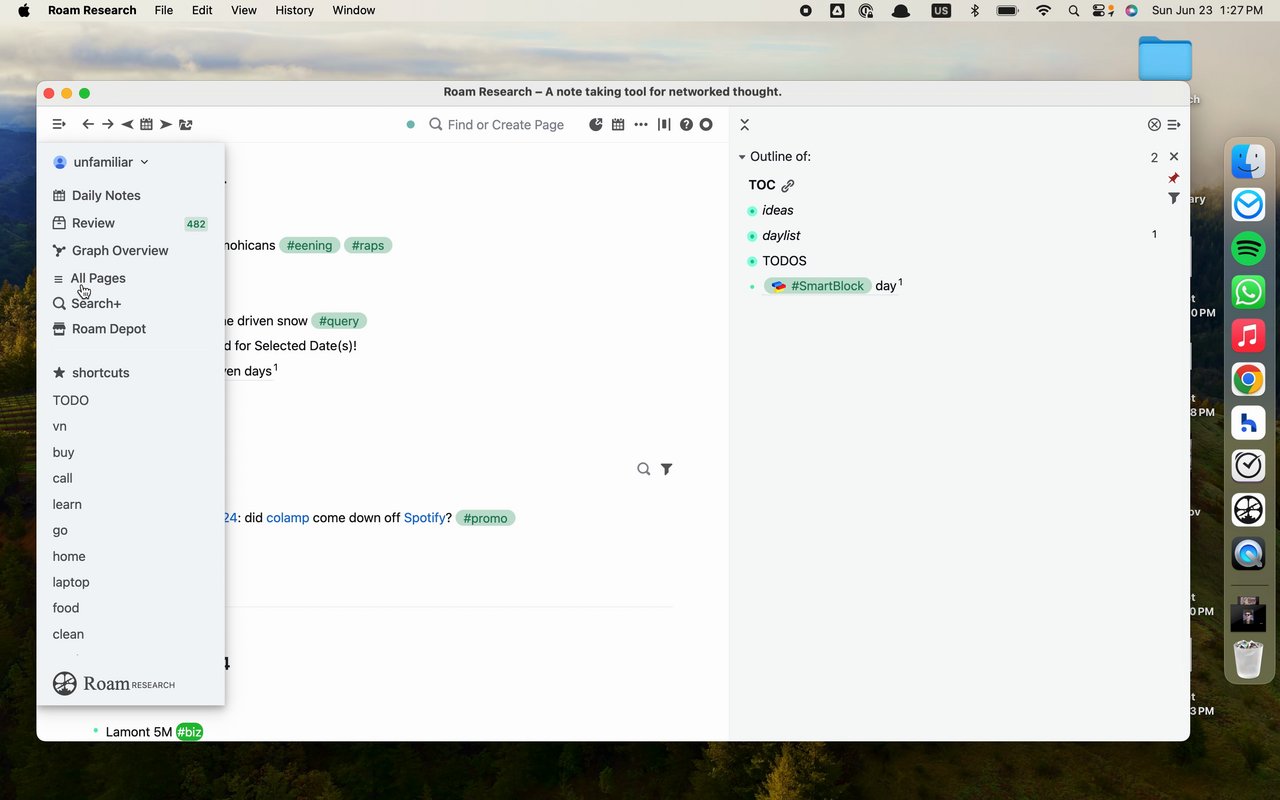
Task: Open the help question mark icon
Action: [x=686, y=124]
